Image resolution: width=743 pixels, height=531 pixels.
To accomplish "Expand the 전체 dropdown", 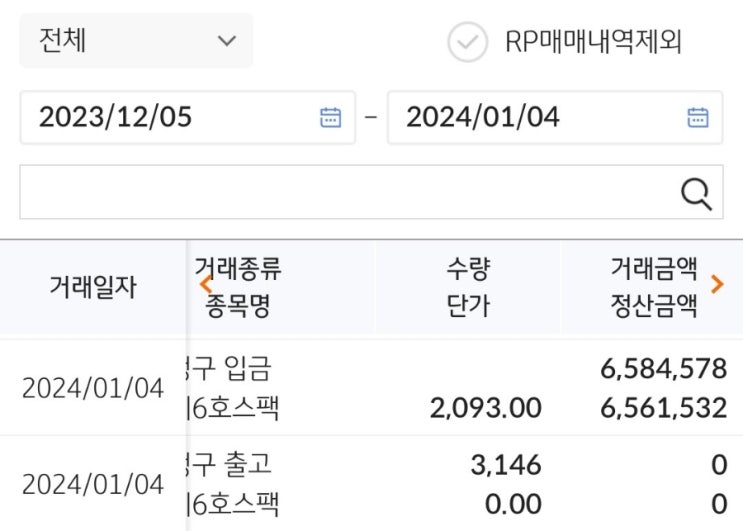I will [x=135, y=41].
